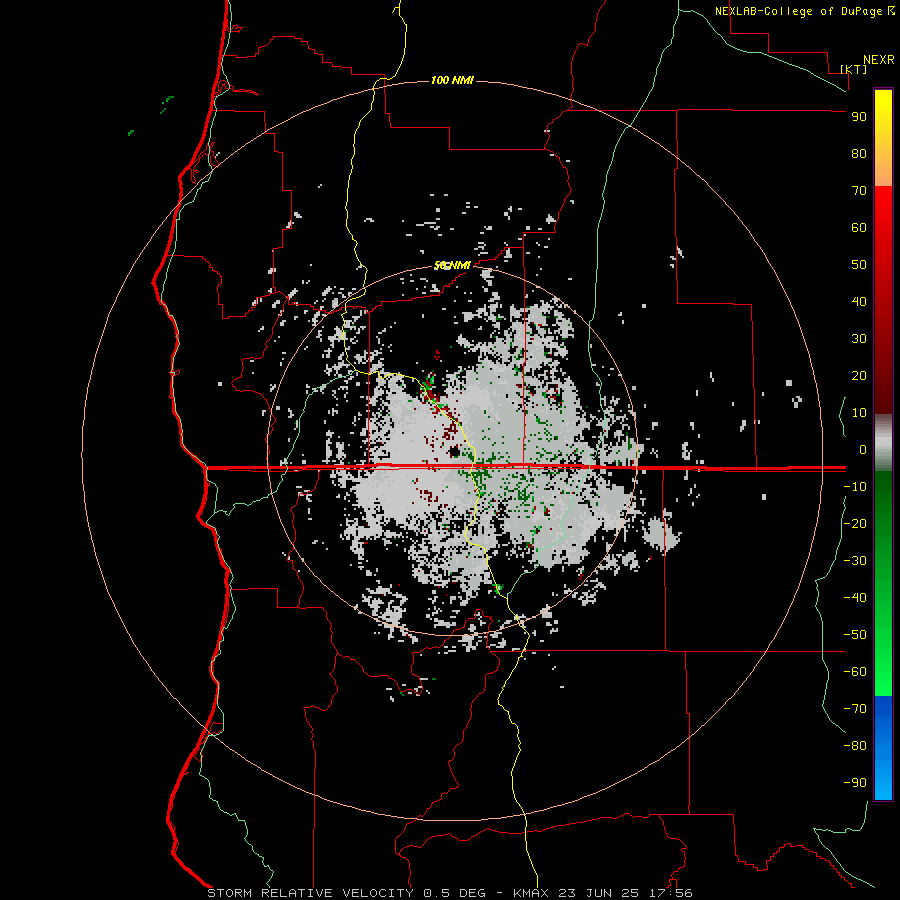Click the -90 value on velocity scale

tap(855, 782)
